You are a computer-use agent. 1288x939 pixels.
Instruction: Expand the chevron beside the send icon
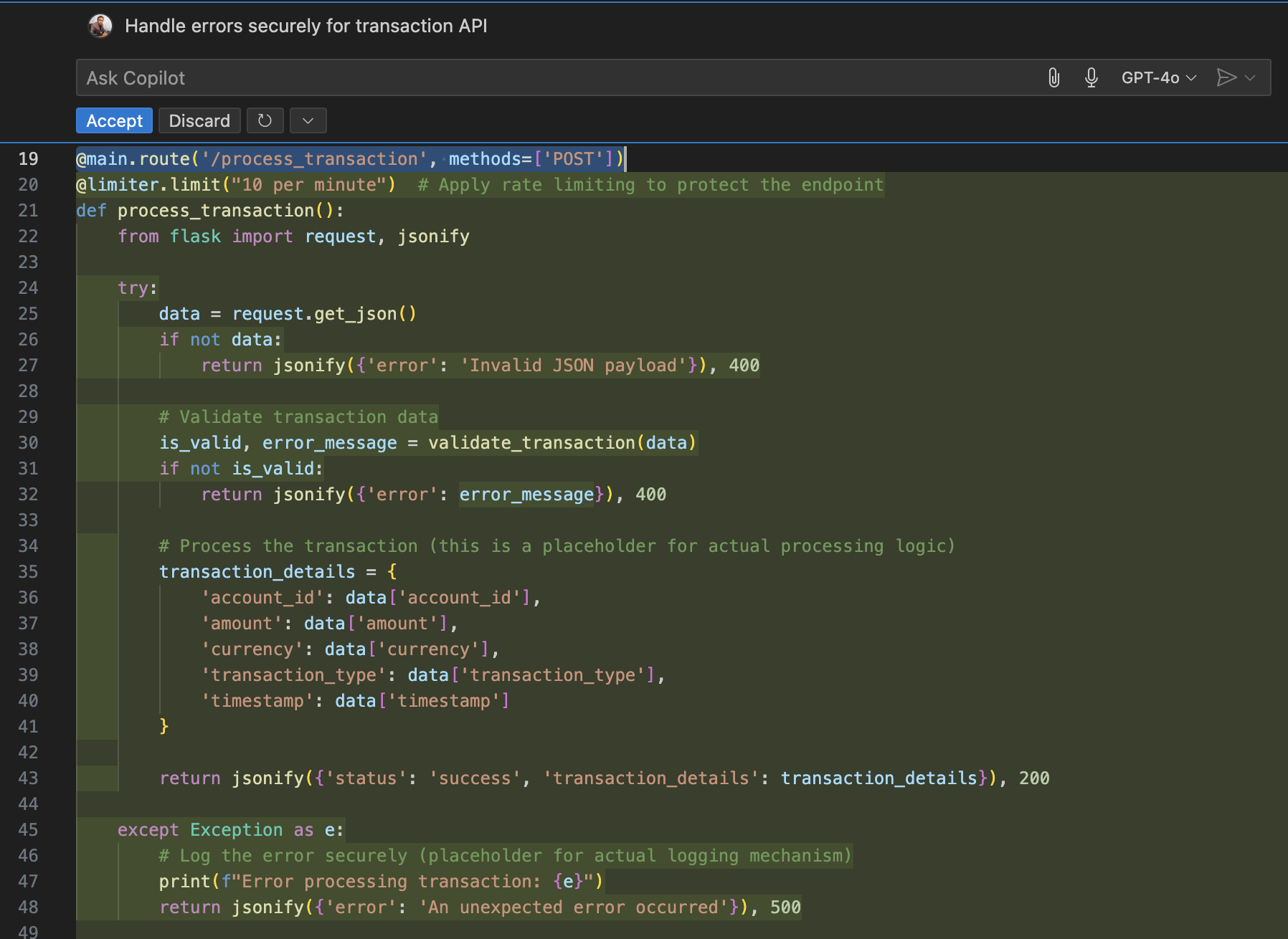click(1250, 77)
